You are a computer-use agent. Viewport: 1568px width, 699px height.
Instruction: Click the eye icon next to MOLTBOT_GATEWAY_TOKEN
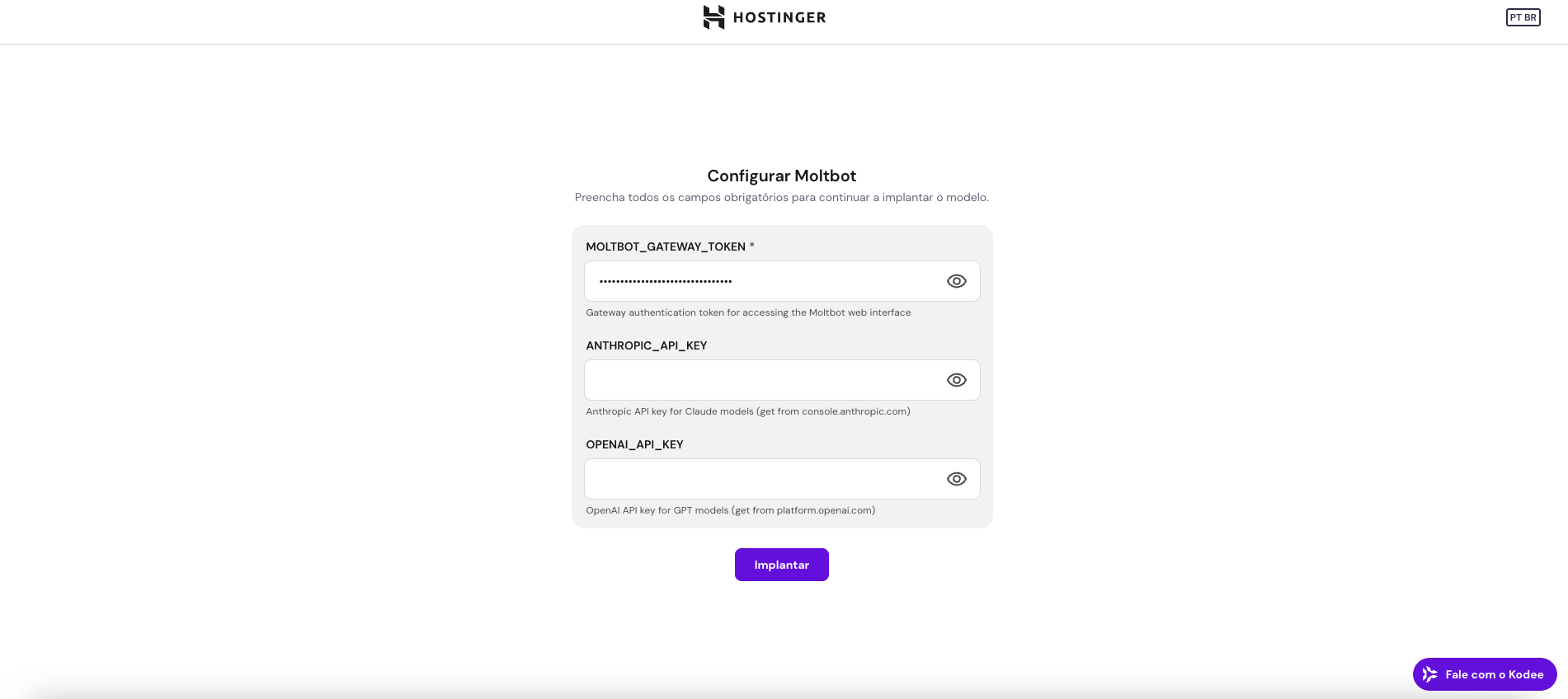(x=956, y=281)
